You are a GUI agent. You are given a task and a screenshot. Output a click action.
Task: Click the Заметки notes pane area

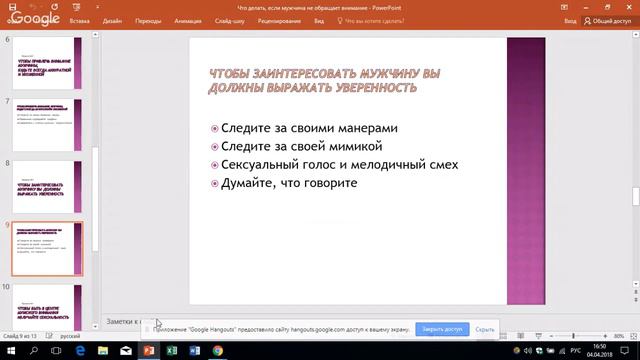tap(122, 322)
